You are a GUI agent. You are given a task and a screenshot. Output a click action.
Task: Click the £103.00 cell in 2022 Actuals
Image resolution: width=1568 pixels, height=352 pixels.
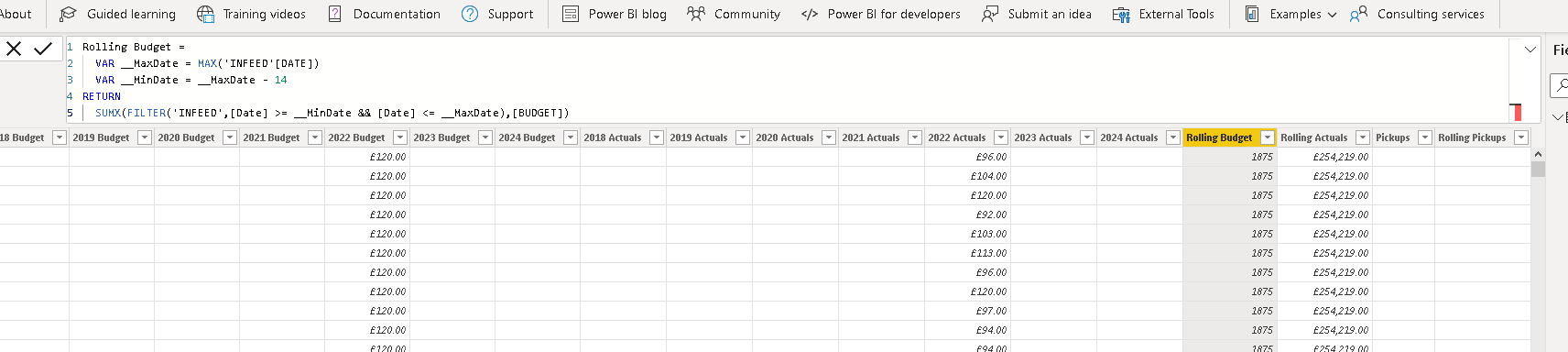967,234
